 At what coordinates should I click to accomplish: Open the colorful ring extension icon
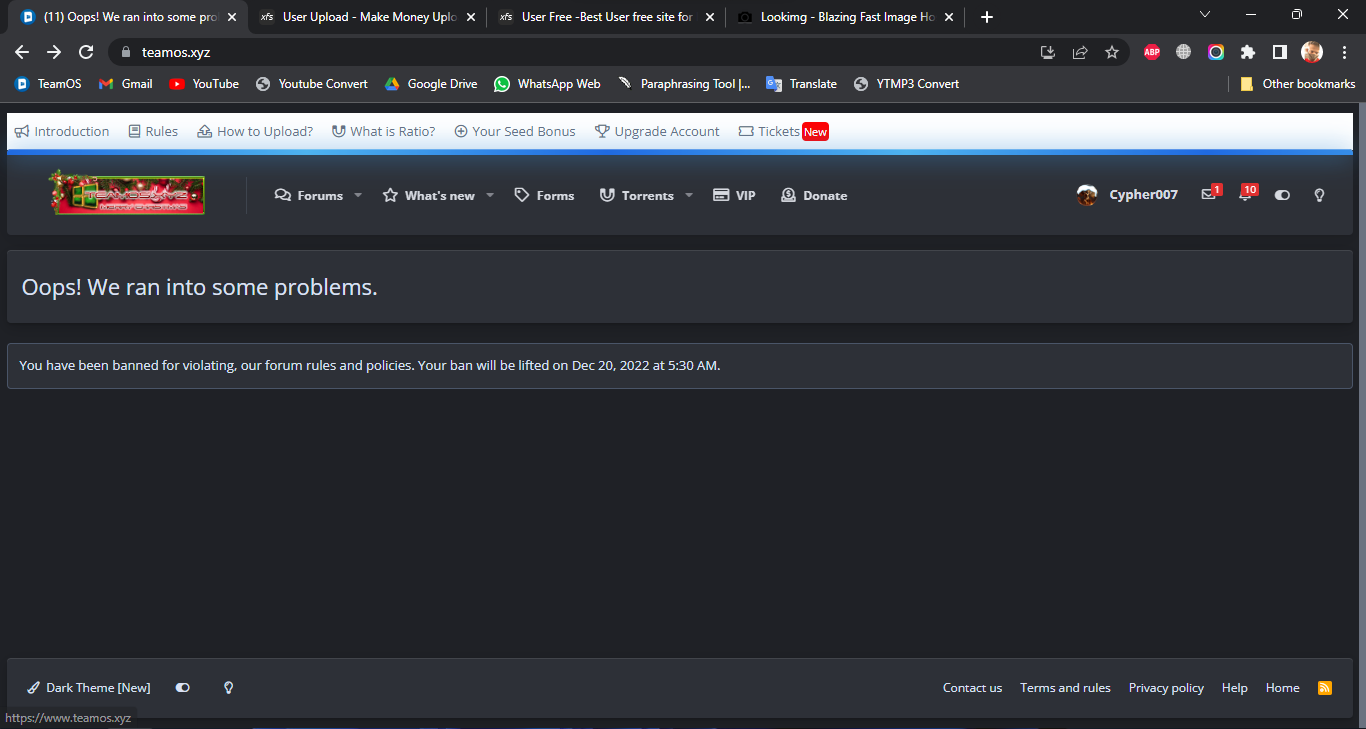tap(1216, 52)
